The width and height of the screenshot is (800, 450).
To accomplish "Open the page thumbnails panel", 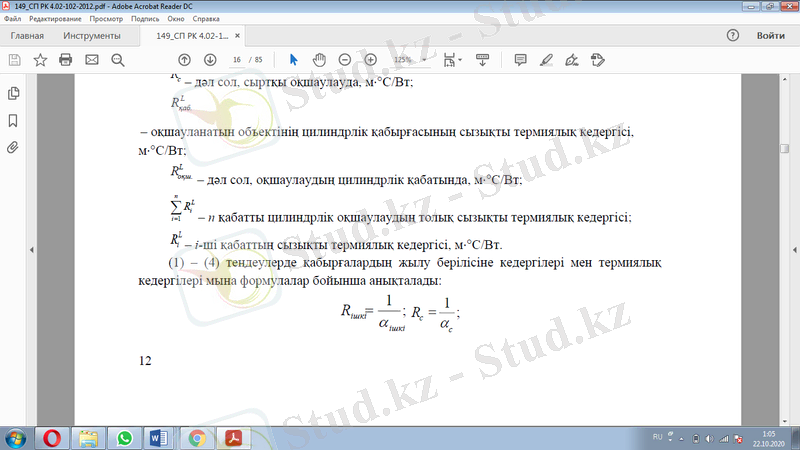I will coord(13,93).
